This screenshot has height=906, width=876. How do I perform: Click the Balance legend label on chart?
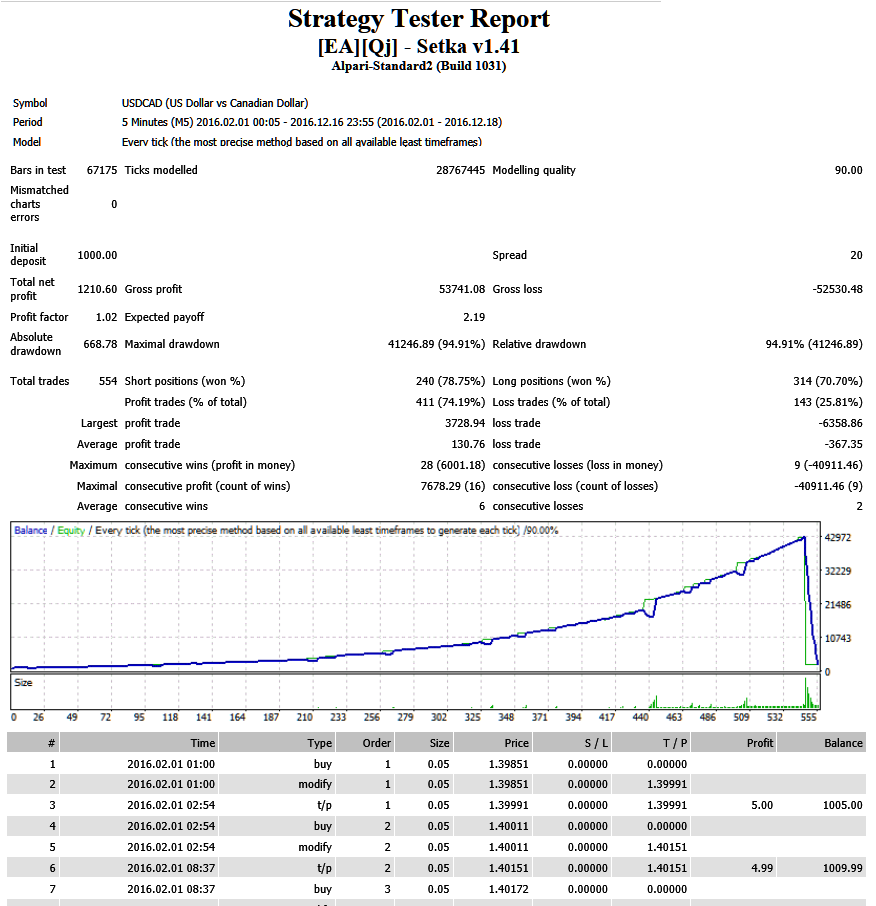coord(31,530)
